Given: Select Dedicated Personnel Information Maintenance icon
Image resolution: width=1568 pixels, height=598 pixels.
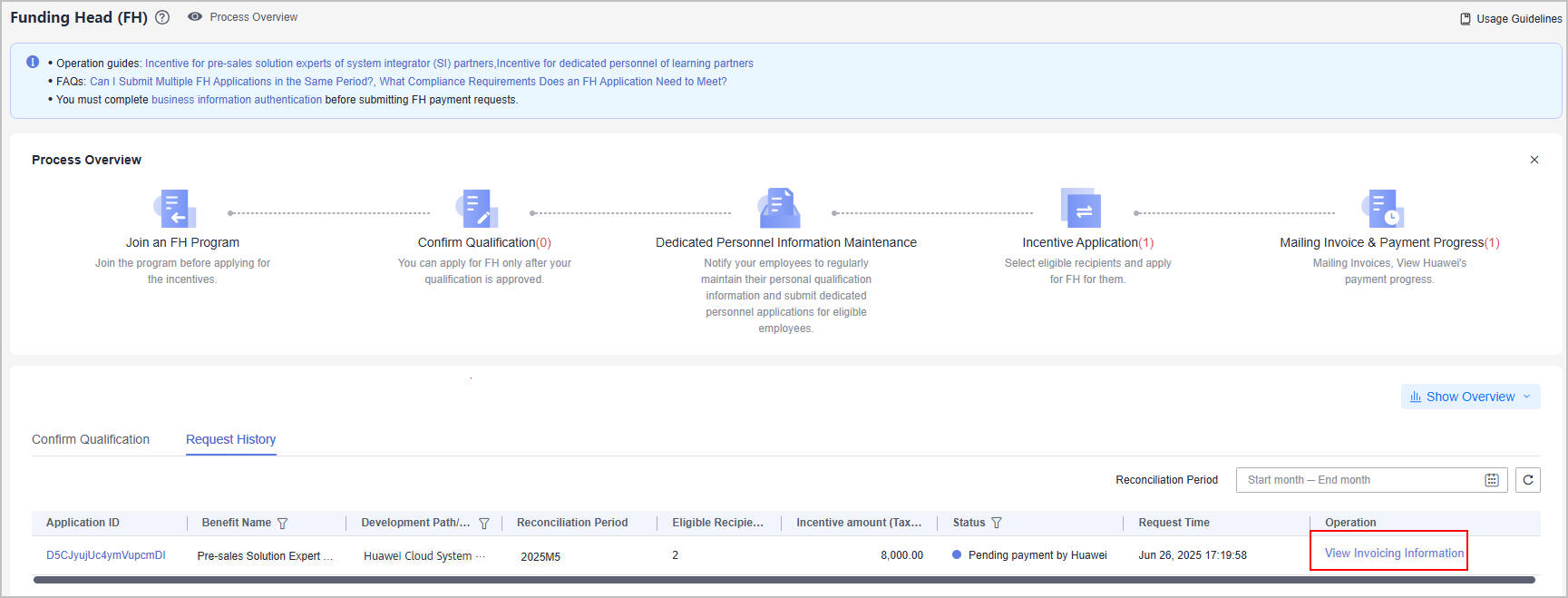Looking at the screenshot, I should coord(780,209).
